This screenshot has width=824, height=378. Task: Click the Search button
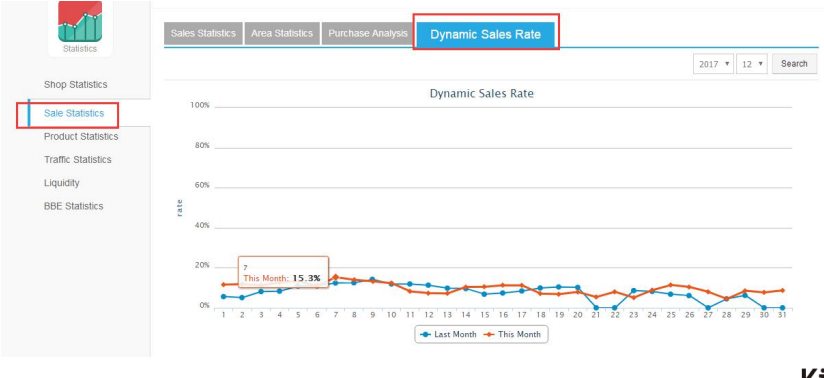click(x=794, y=64)
